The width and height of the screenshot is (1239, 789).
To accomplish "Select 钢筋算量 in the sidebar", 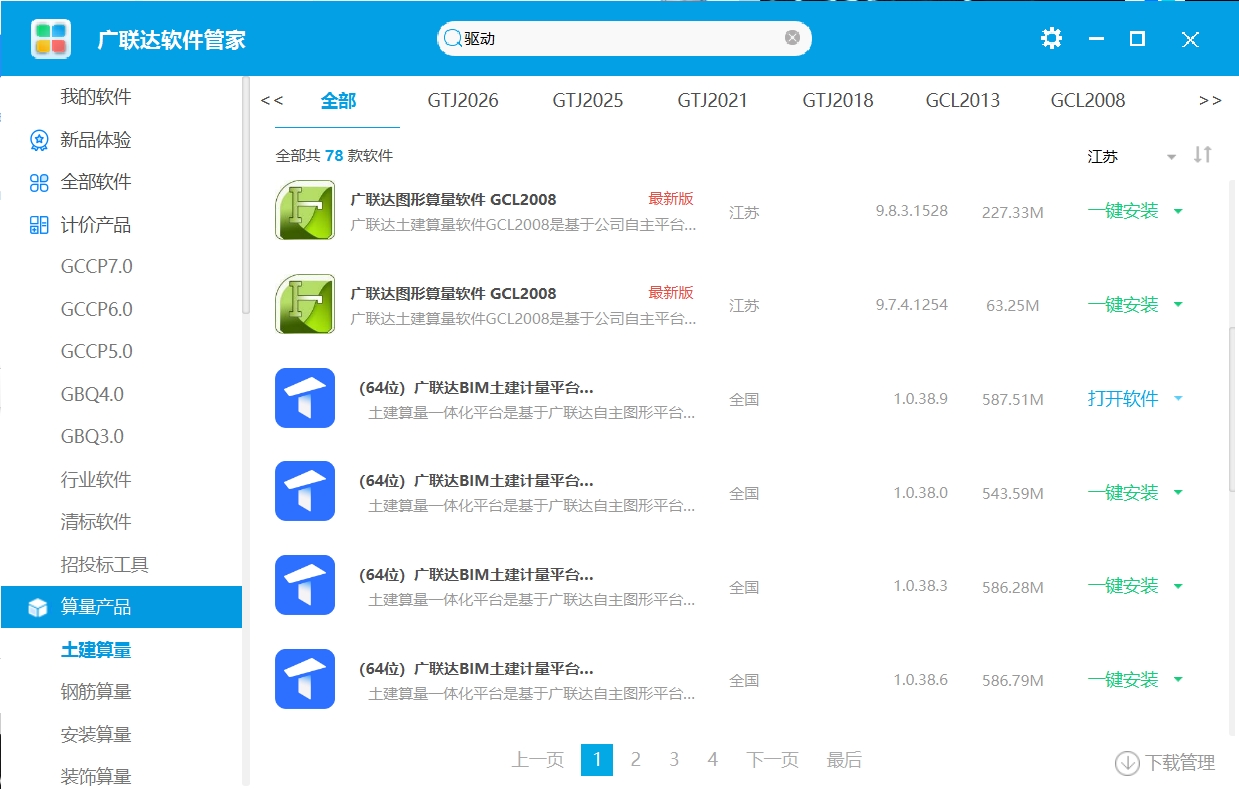I will (96, 692).
